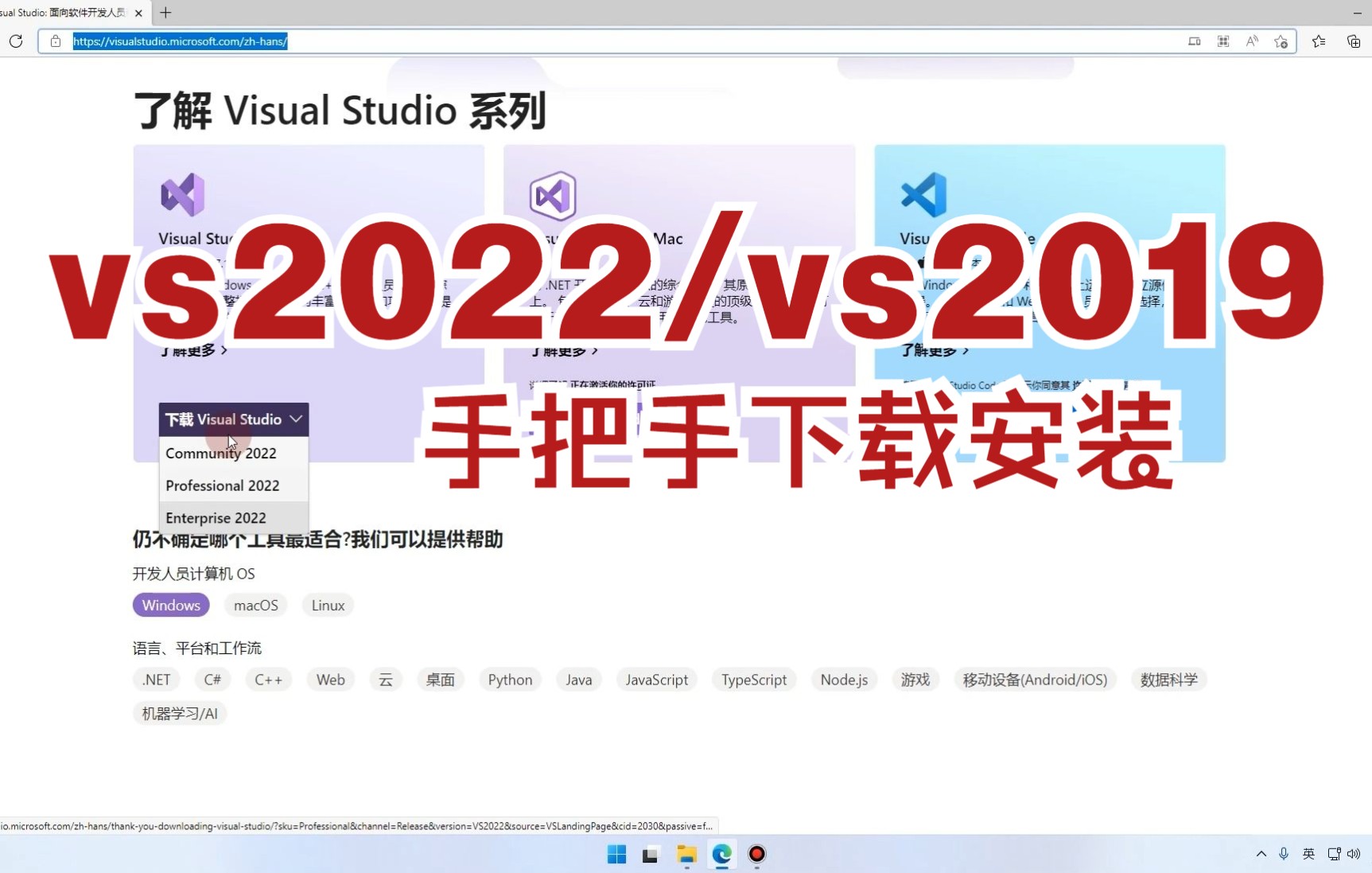
Task: Open the Favorites list icon
Action: point(1319,41)
